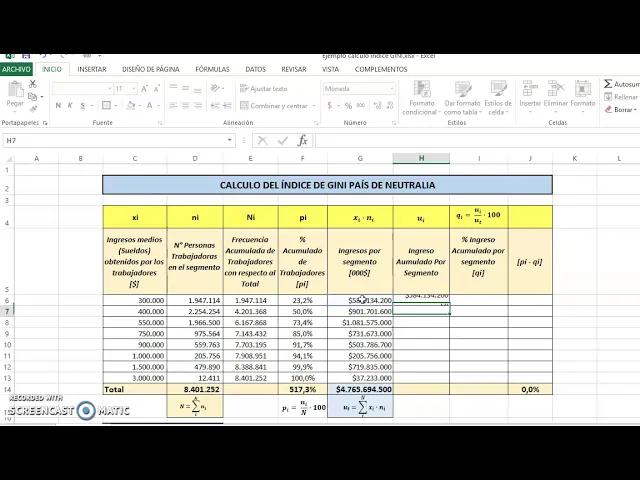The image size is (640, 480).
Task: Decrease font size with the smaller A
Action: point(156,89)
